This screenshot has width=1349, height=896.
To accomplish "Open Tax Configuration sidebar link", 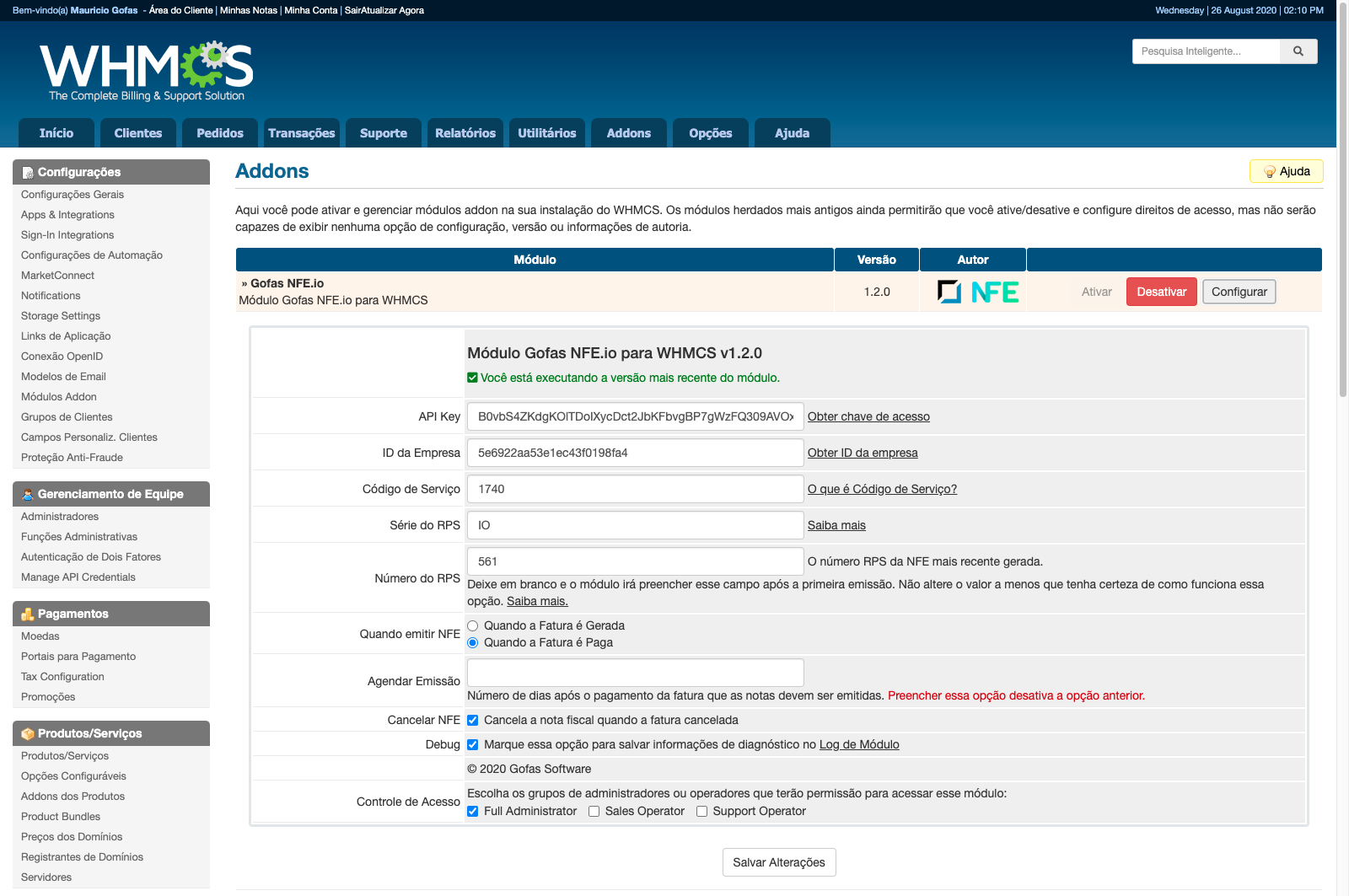I will pos(62,677).
